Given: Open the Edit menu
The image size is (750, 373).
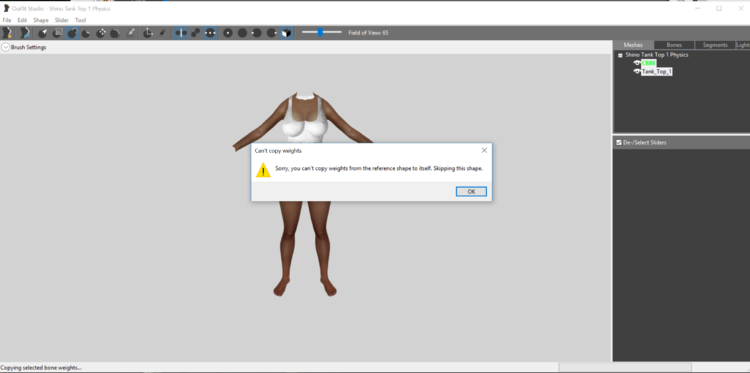Looking at the screenshot, I should [22, 20].
